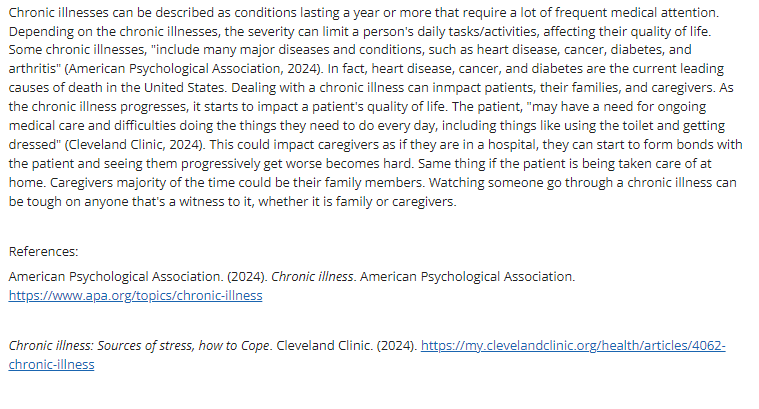Screen dimensions: 759x409
Task: Click the italic "Chronic illness" in the APA reference
Action: (x=312, y=276)
